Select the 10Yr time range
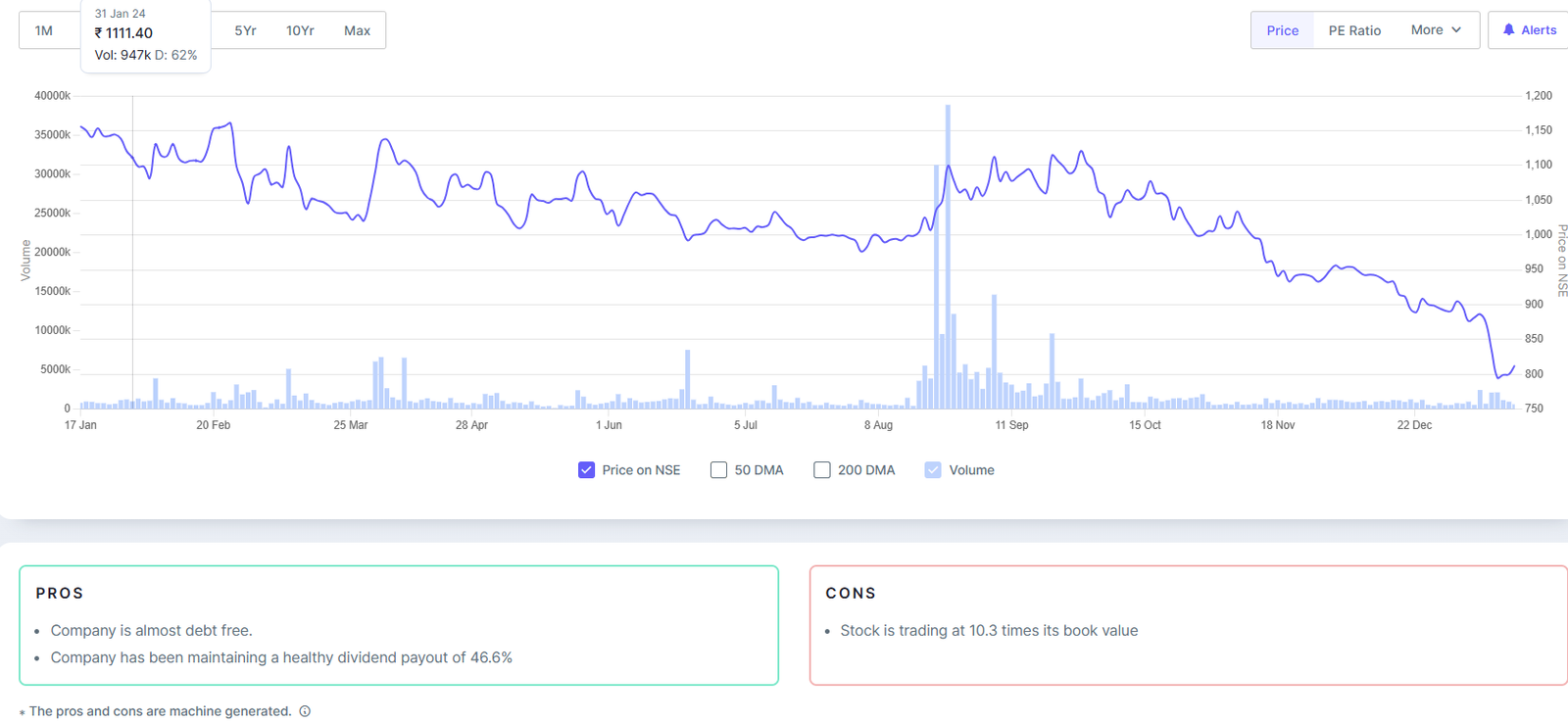1568x723 pixels. (x=300, y=30)
